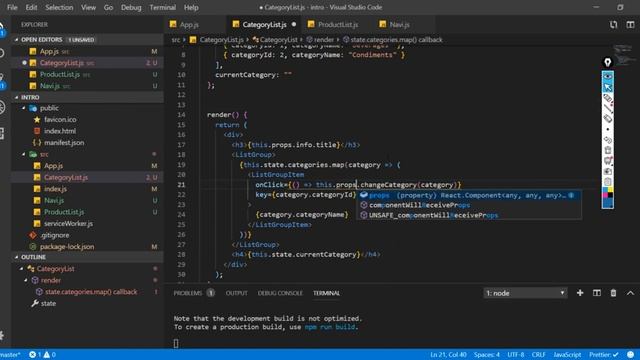Open .gitignore in the file tree

55,235
